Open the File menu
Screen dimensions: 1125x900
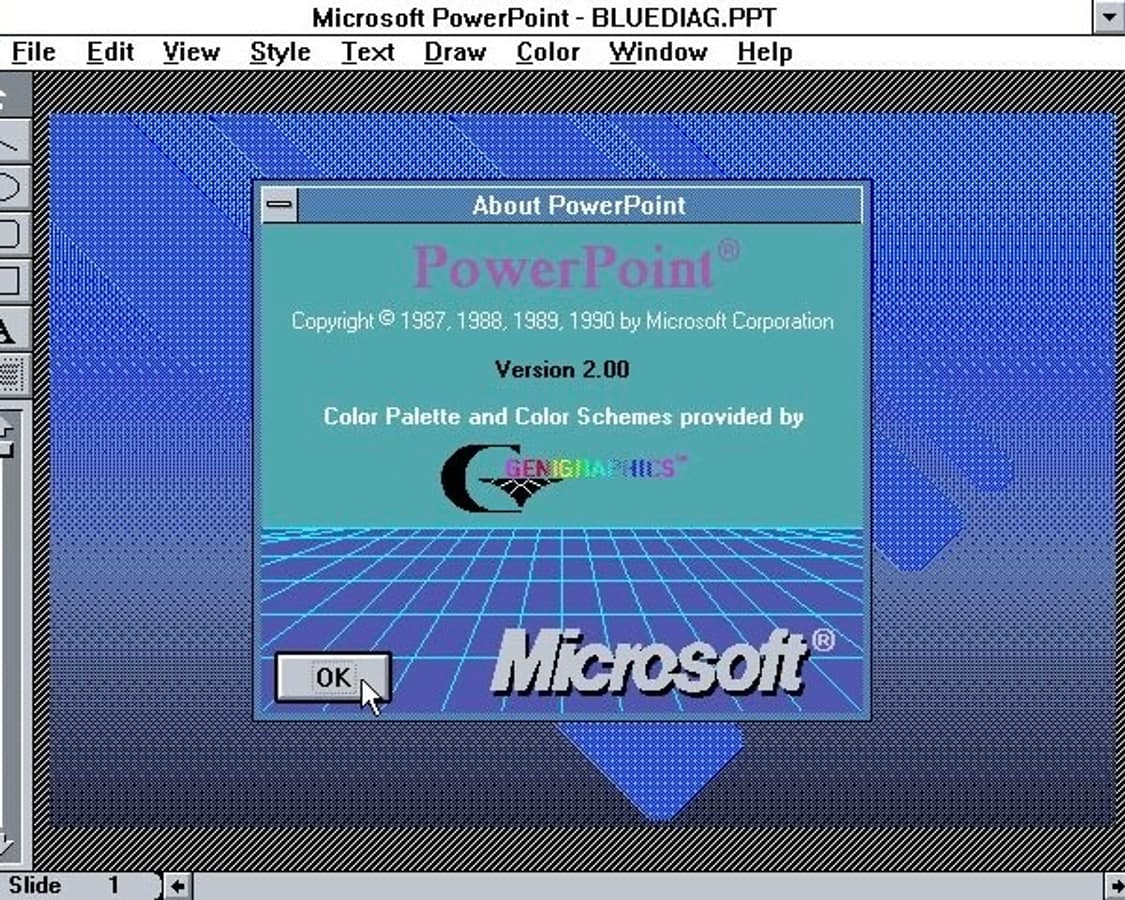click(x=33, y=51)
